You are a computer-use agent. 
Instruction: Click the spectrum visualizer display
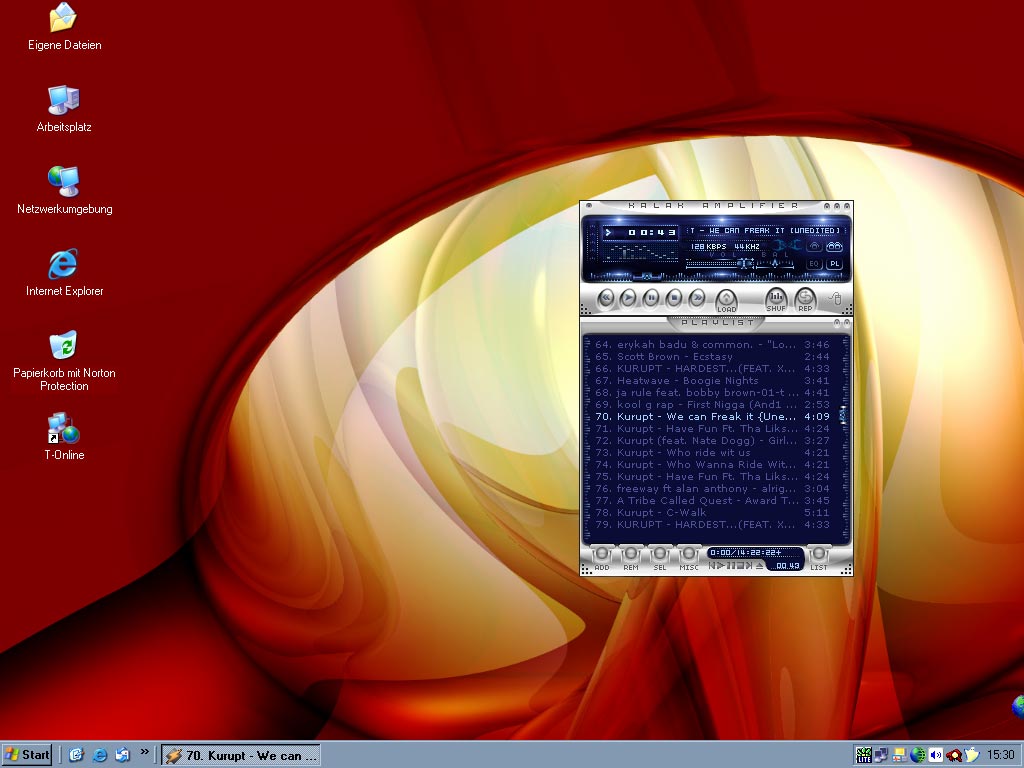point(640,253)
